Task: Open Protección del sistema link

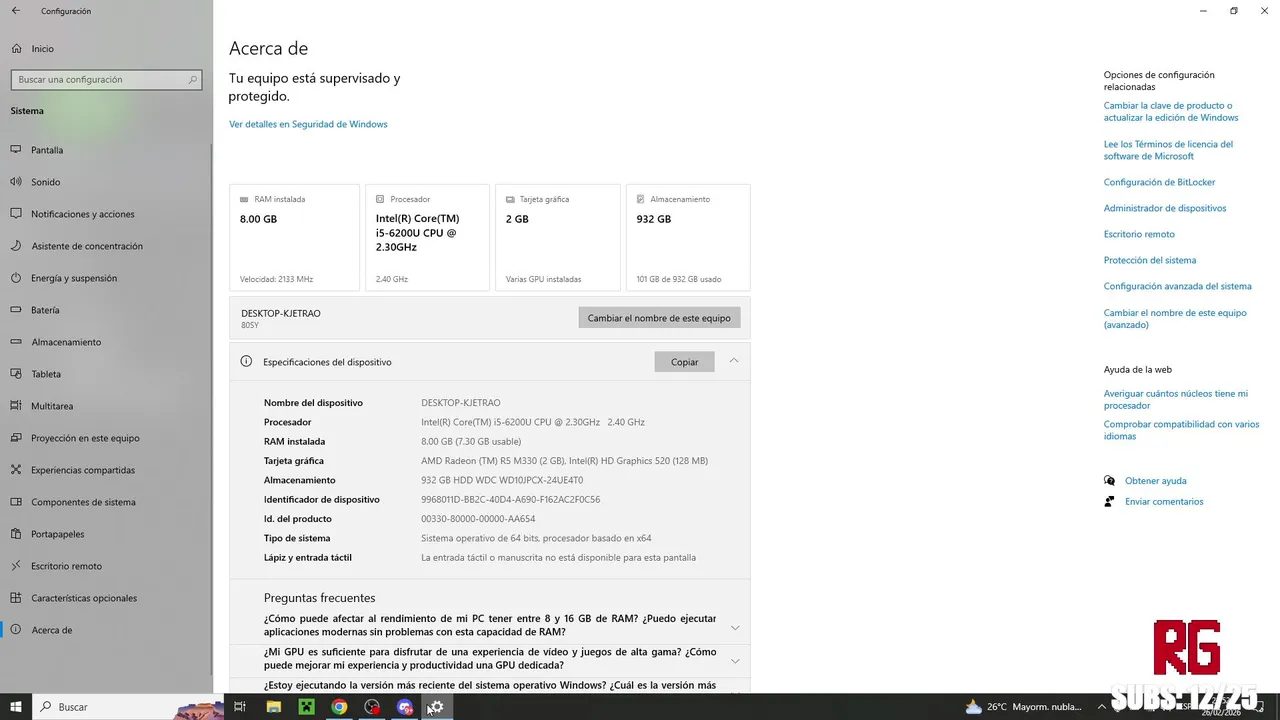Action: (1150, 260)
